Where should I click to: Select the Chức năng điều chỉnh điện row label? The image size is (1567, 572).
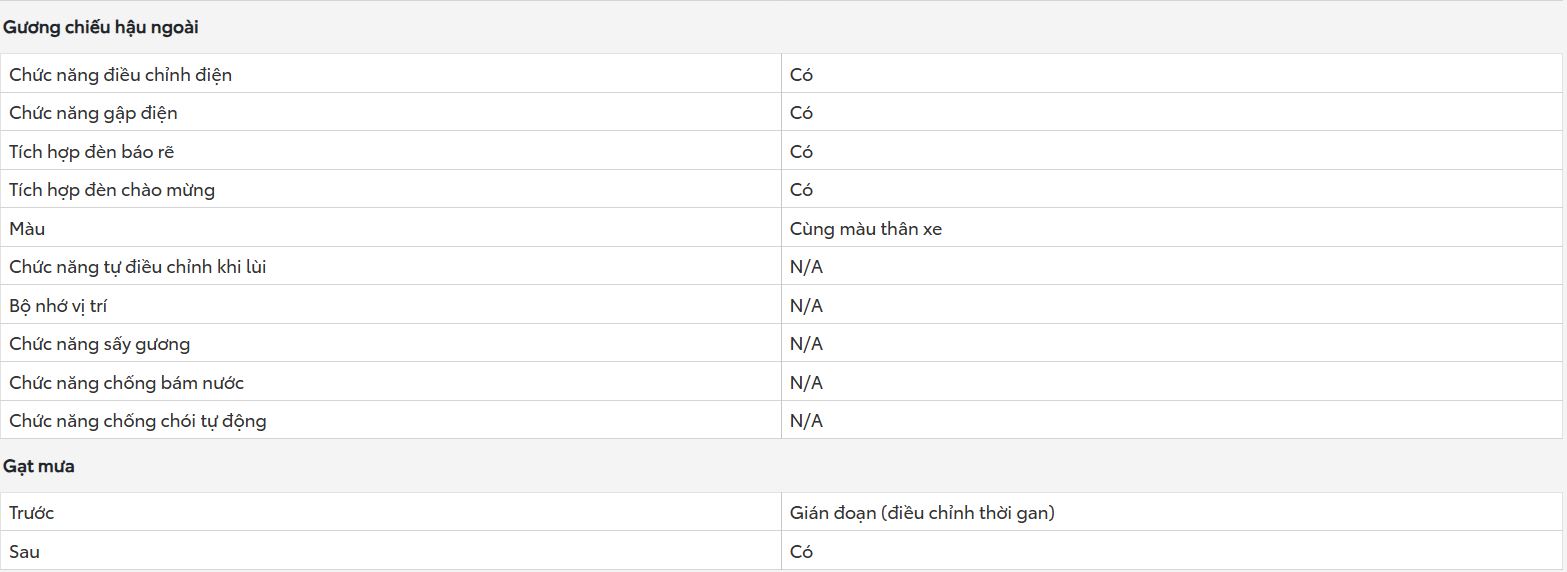[121, 75]
